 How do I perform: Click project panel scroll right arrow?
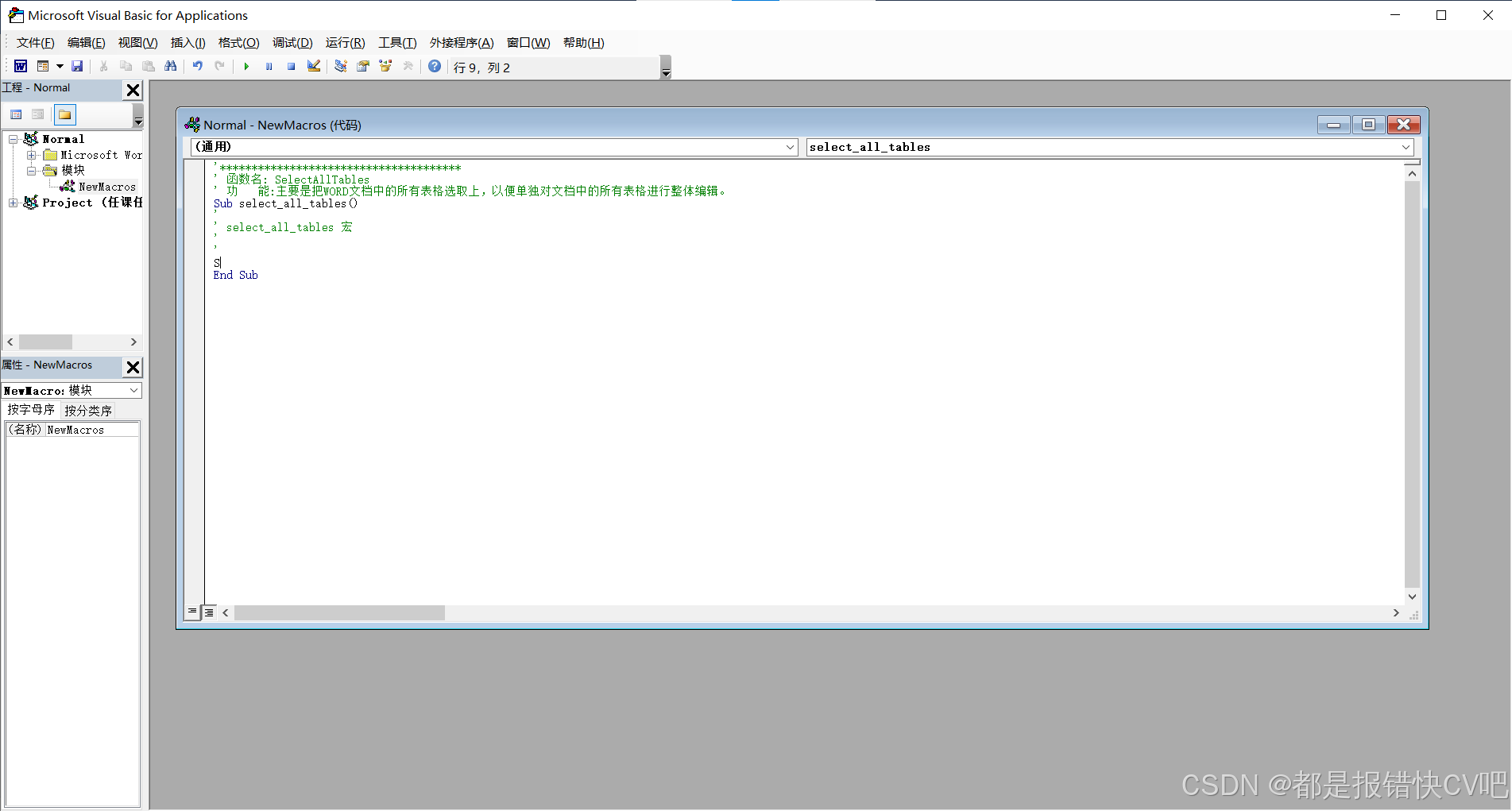pyautogui.click(x=133, y=342)
